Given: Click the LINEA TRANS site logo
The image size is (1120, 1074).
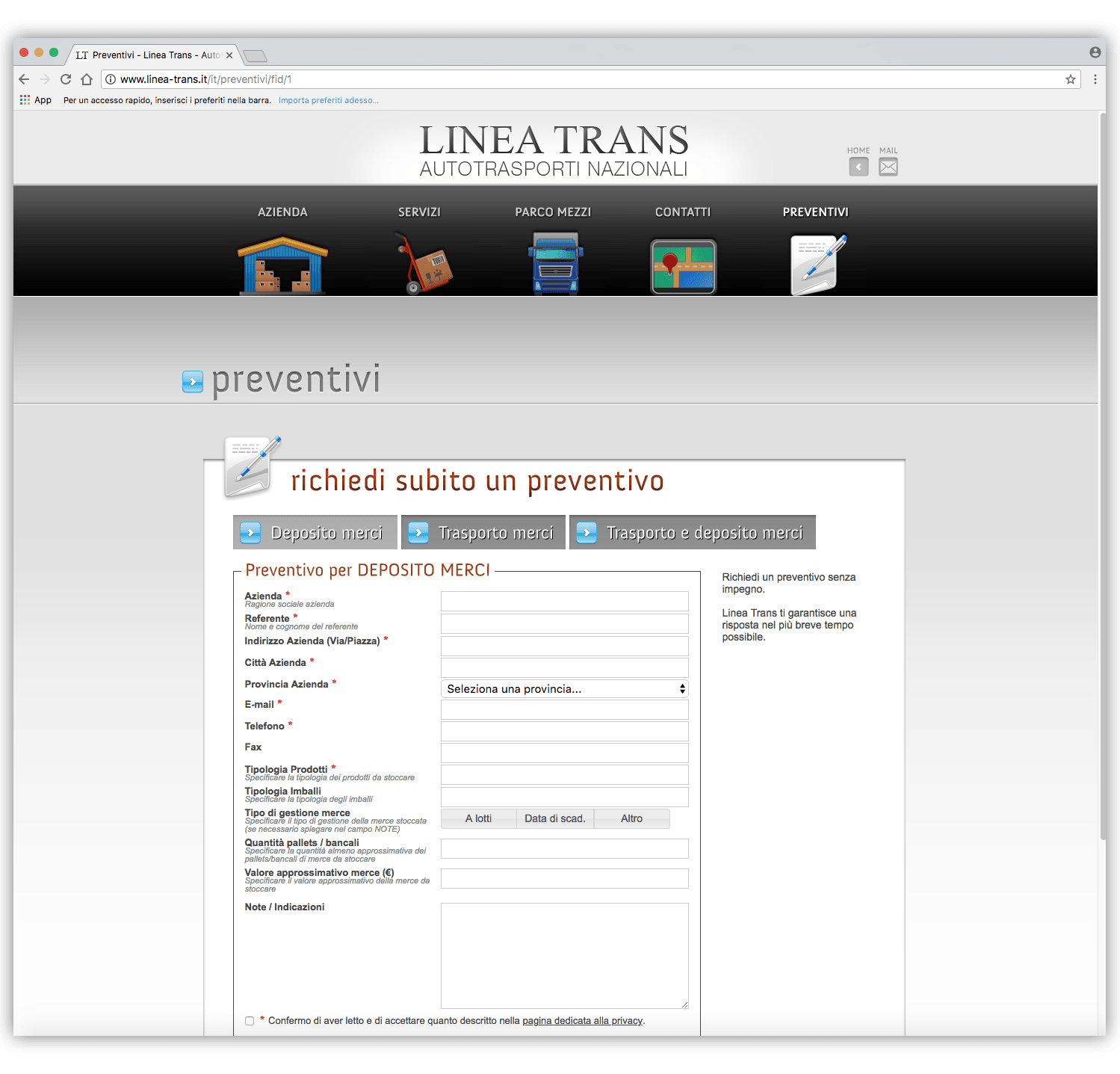Looking at the screenshot, I should [554, 151].
